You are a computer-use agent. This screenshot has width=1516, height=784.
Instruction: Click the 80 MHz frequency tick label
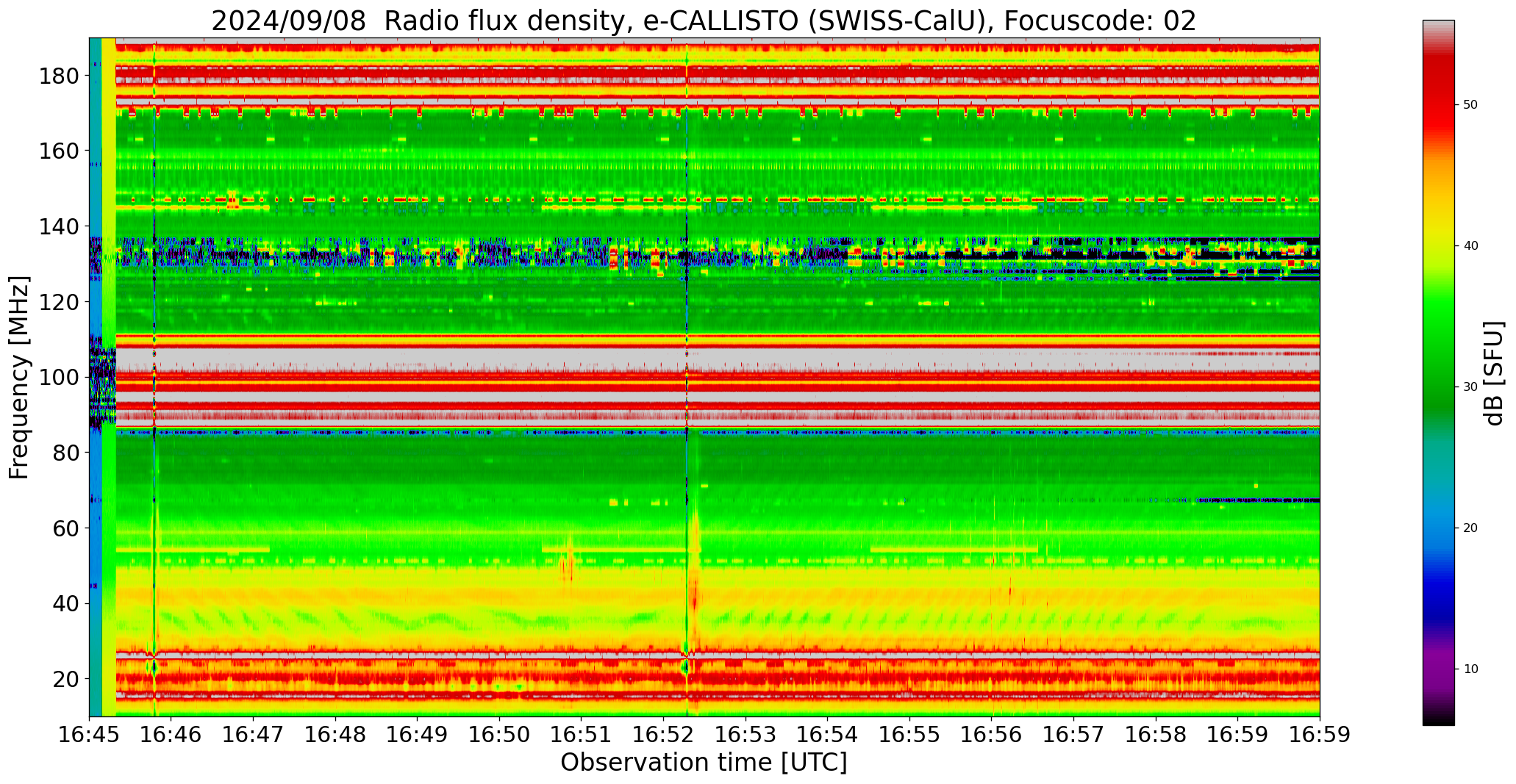coord(67,453)
